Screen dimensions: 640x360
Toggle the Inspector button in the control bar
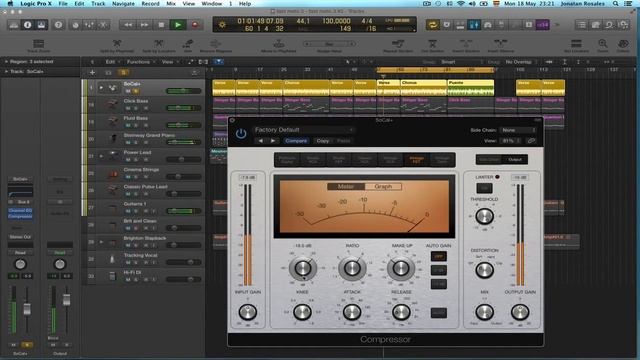click(27, 25)
